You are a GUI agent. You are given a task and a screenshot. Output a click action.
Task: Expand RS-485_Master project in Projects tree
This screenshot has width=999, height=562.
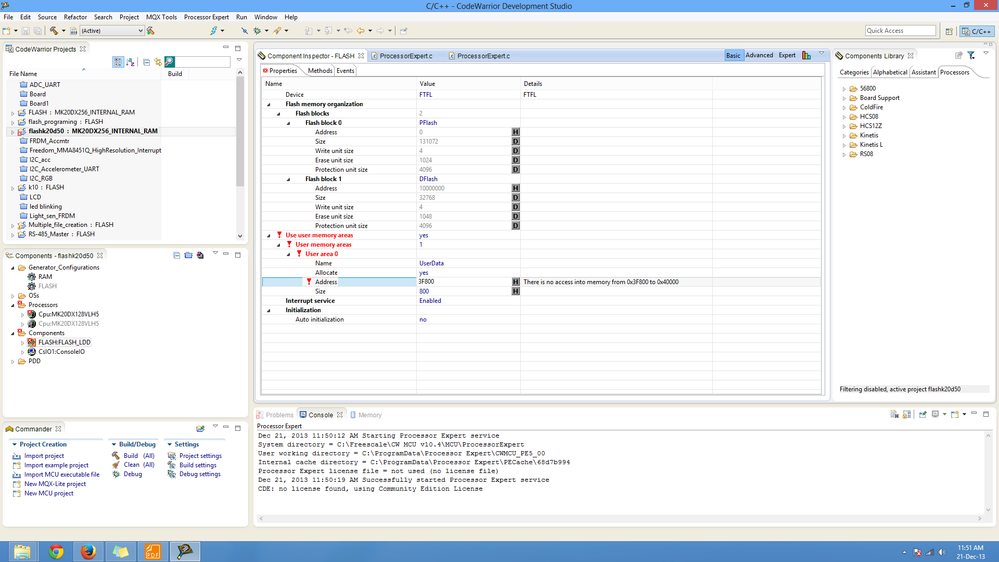click(x=13, y=234)
